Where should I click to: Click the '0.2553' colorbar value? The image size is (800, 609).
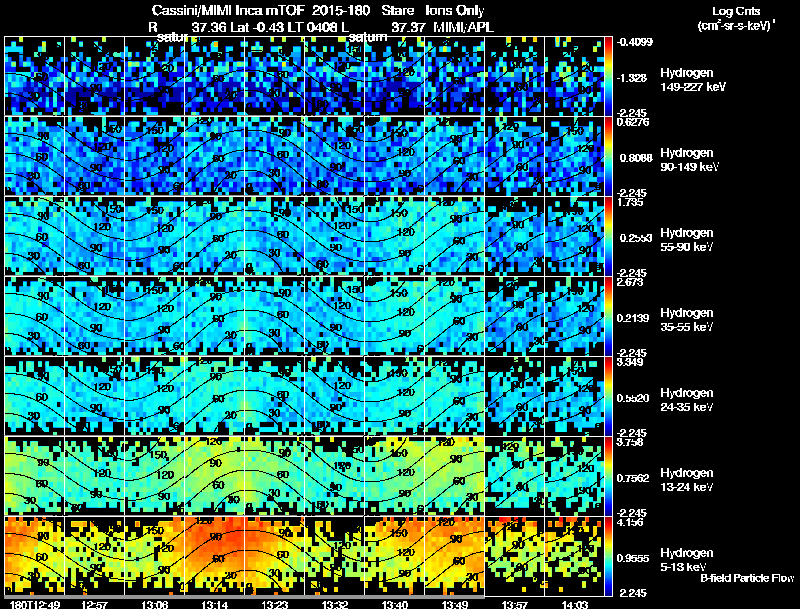[636, 238]
